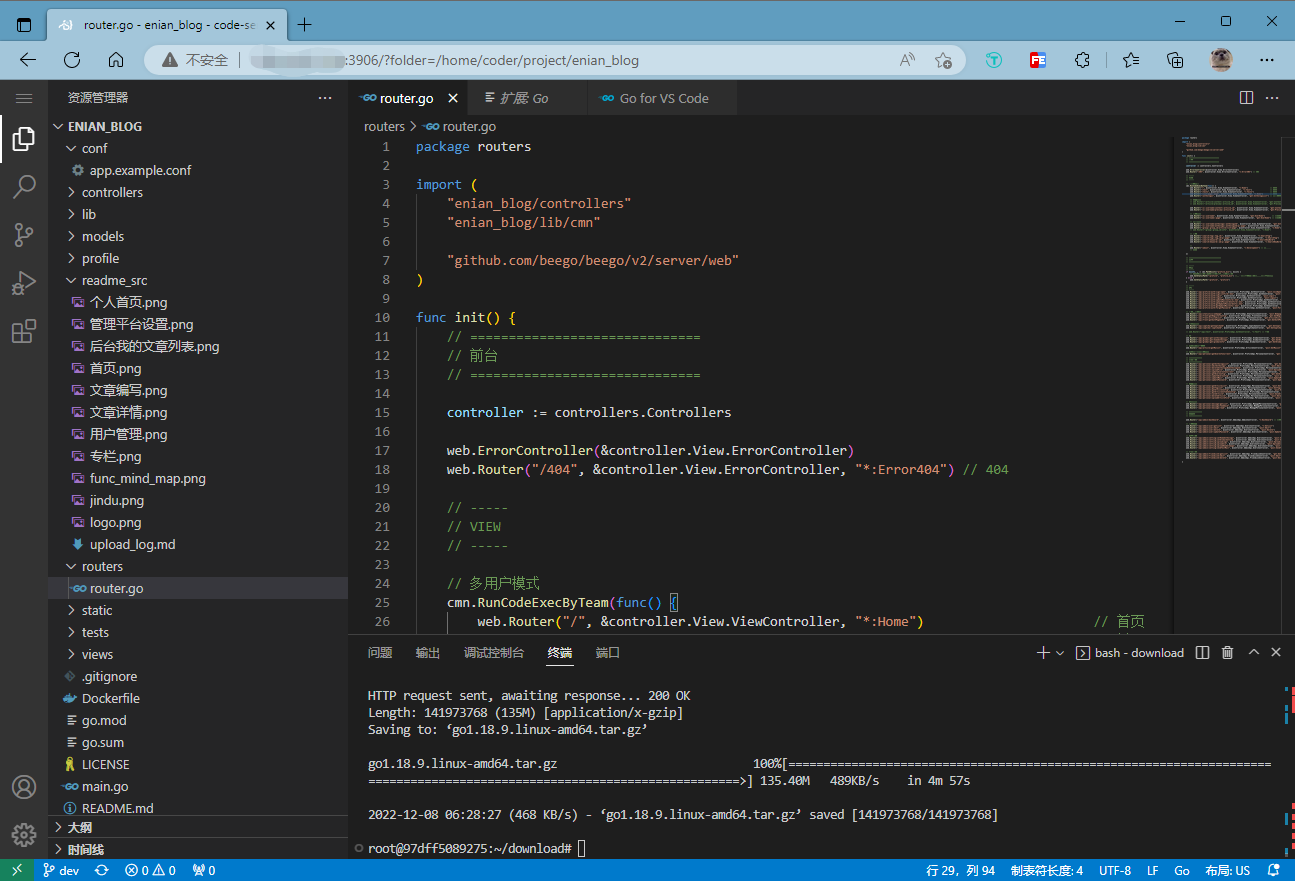The height and width of the screenshot is (881, 1295).
Task: Open the Extensions view
Action: click(x=24, y=331)
